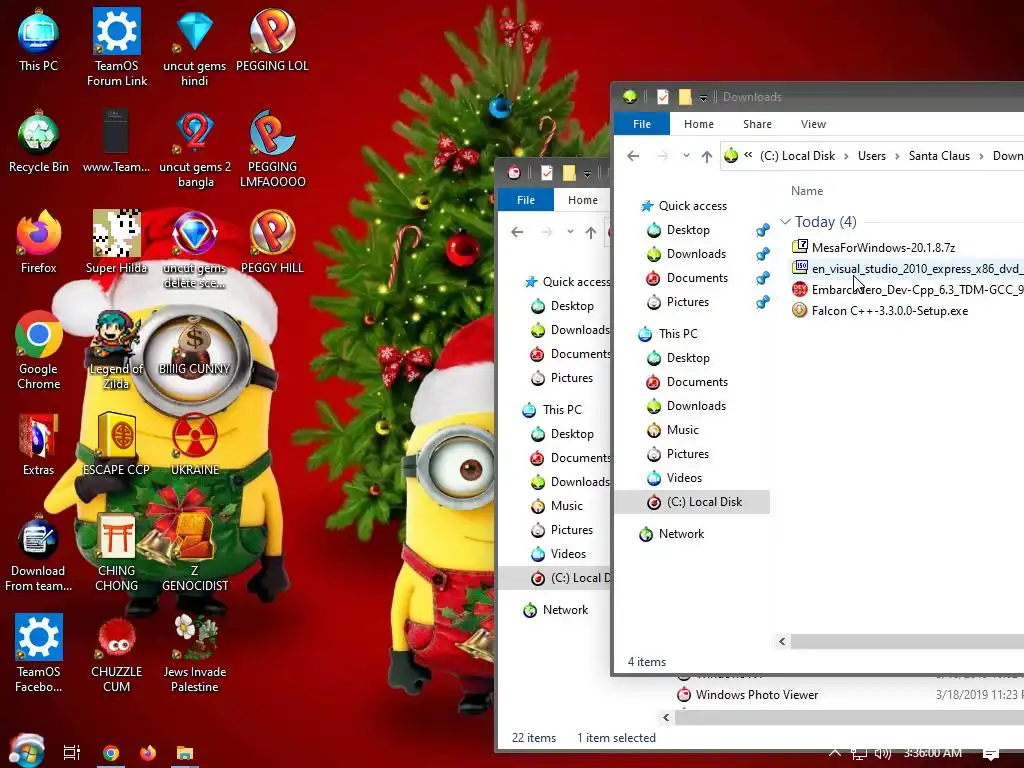1024x768 pixels.
Task: Open recent locations dropdown in Downloads window
Action: click(686, 156)
